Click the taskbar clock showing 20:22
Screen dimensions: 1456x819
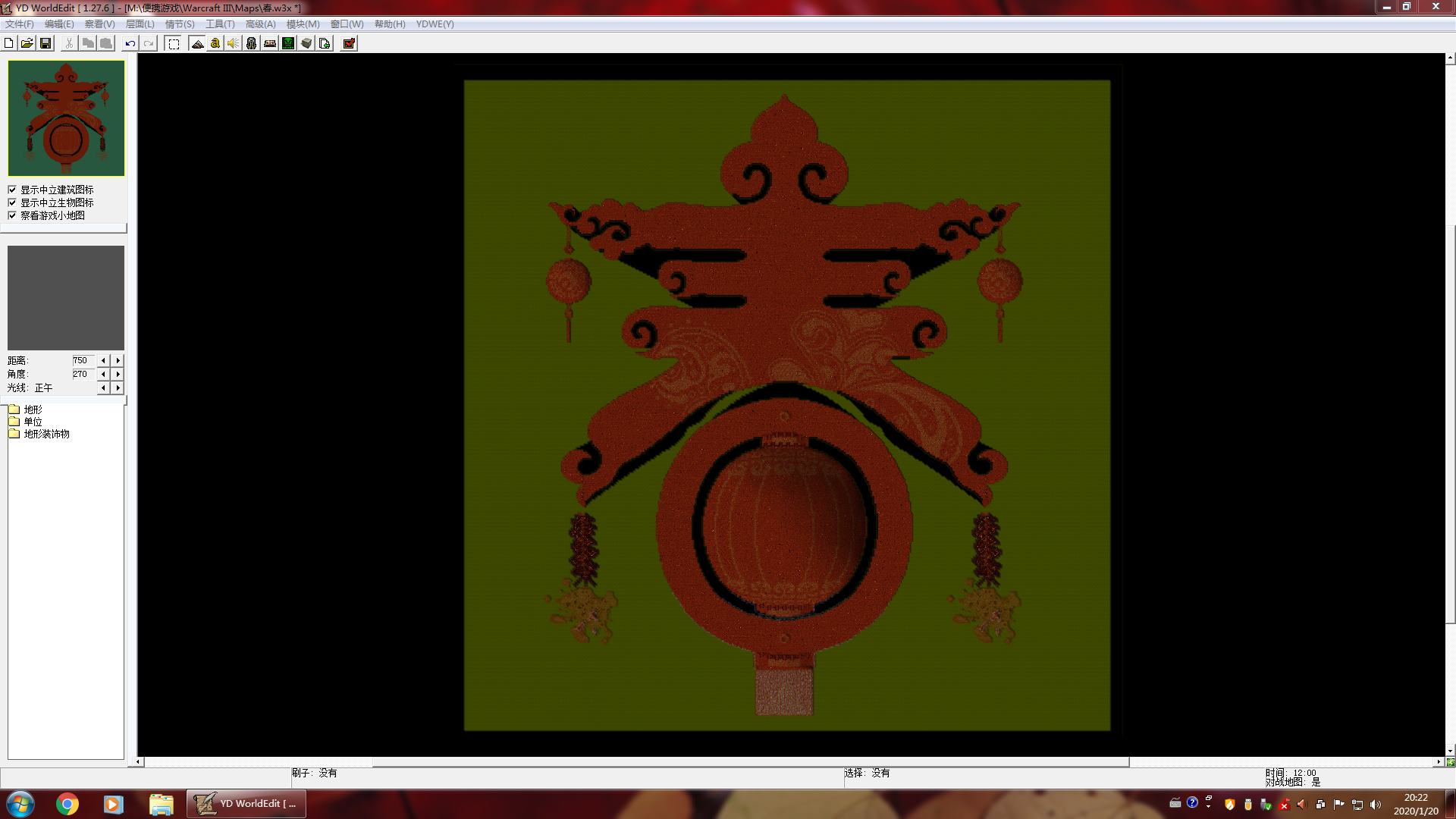coord(1416,804)
